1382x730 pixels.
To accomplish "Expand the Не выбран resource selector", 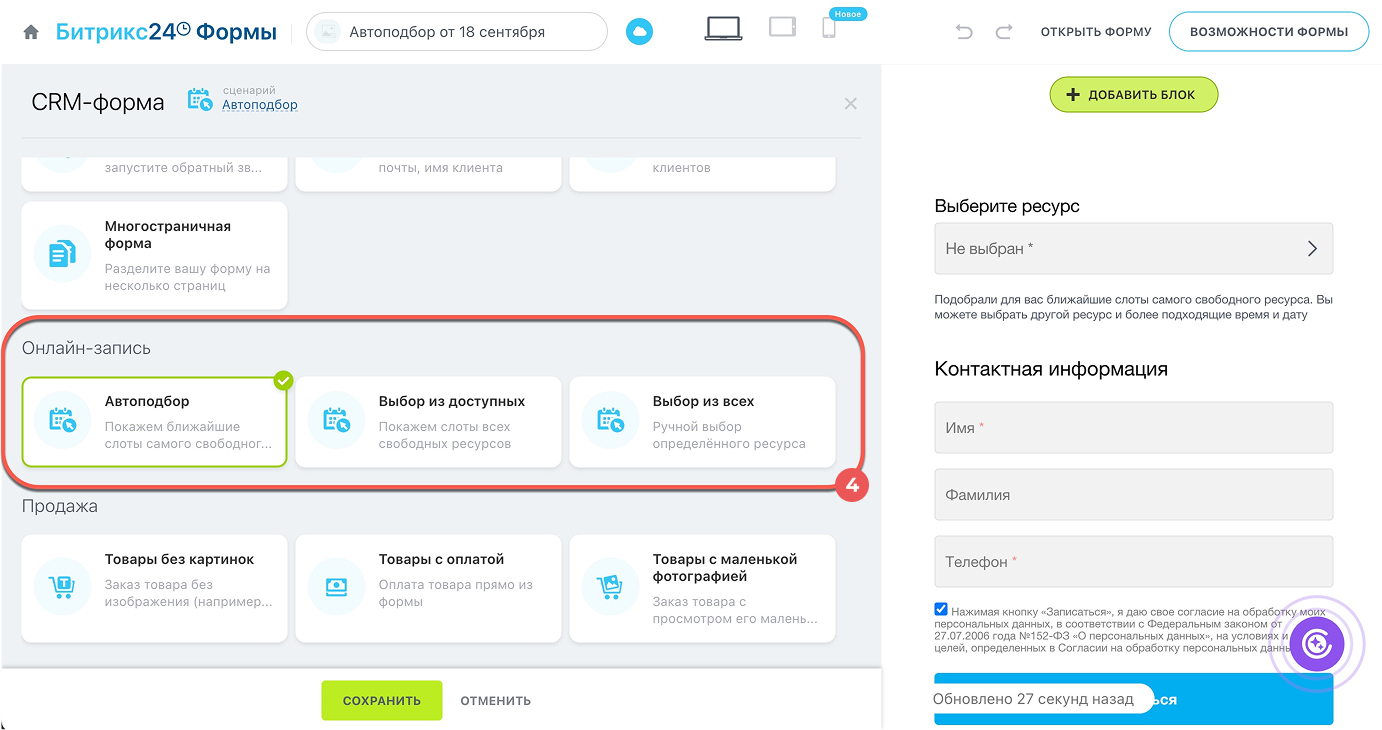I will coord(1133,248).
